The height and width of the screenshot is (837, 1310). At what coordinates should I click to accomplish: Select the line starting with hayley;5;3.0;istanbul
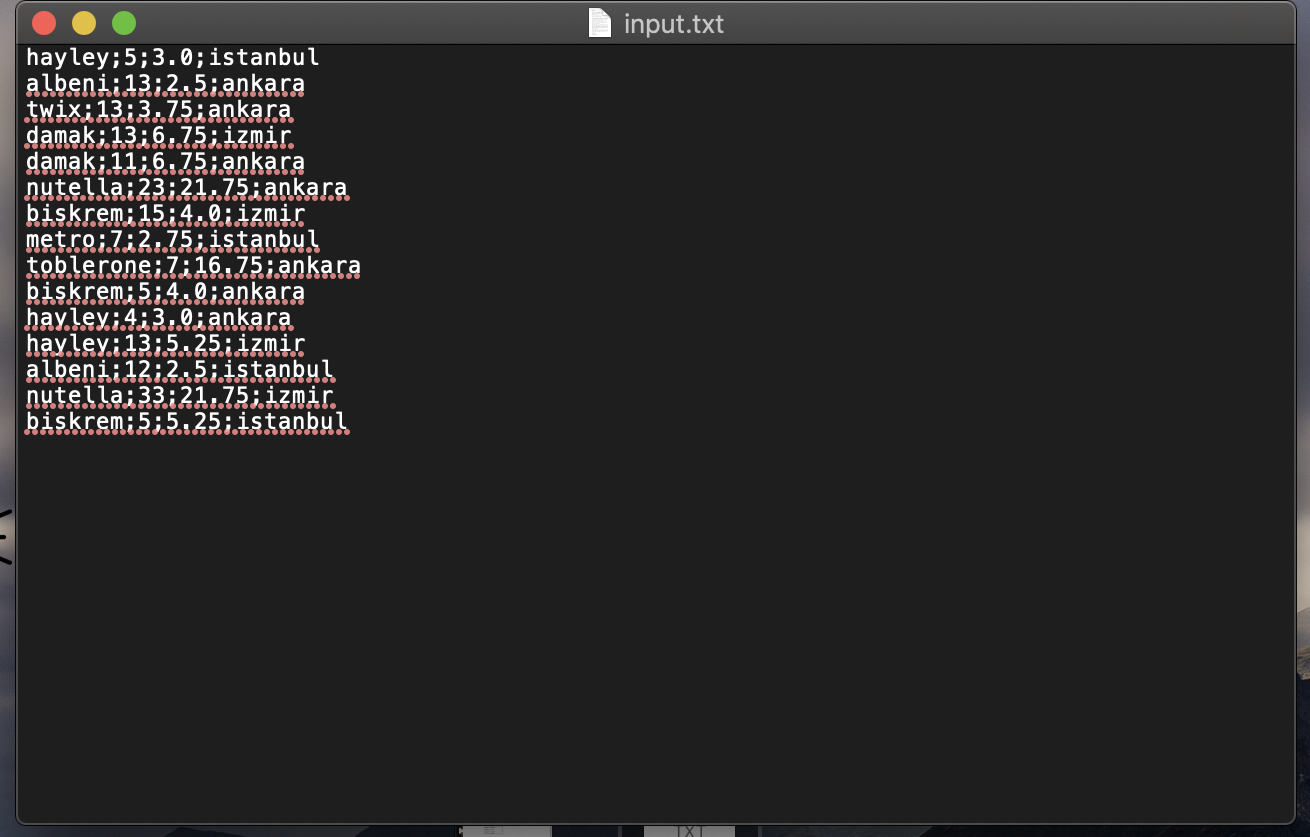pos(170,57)
